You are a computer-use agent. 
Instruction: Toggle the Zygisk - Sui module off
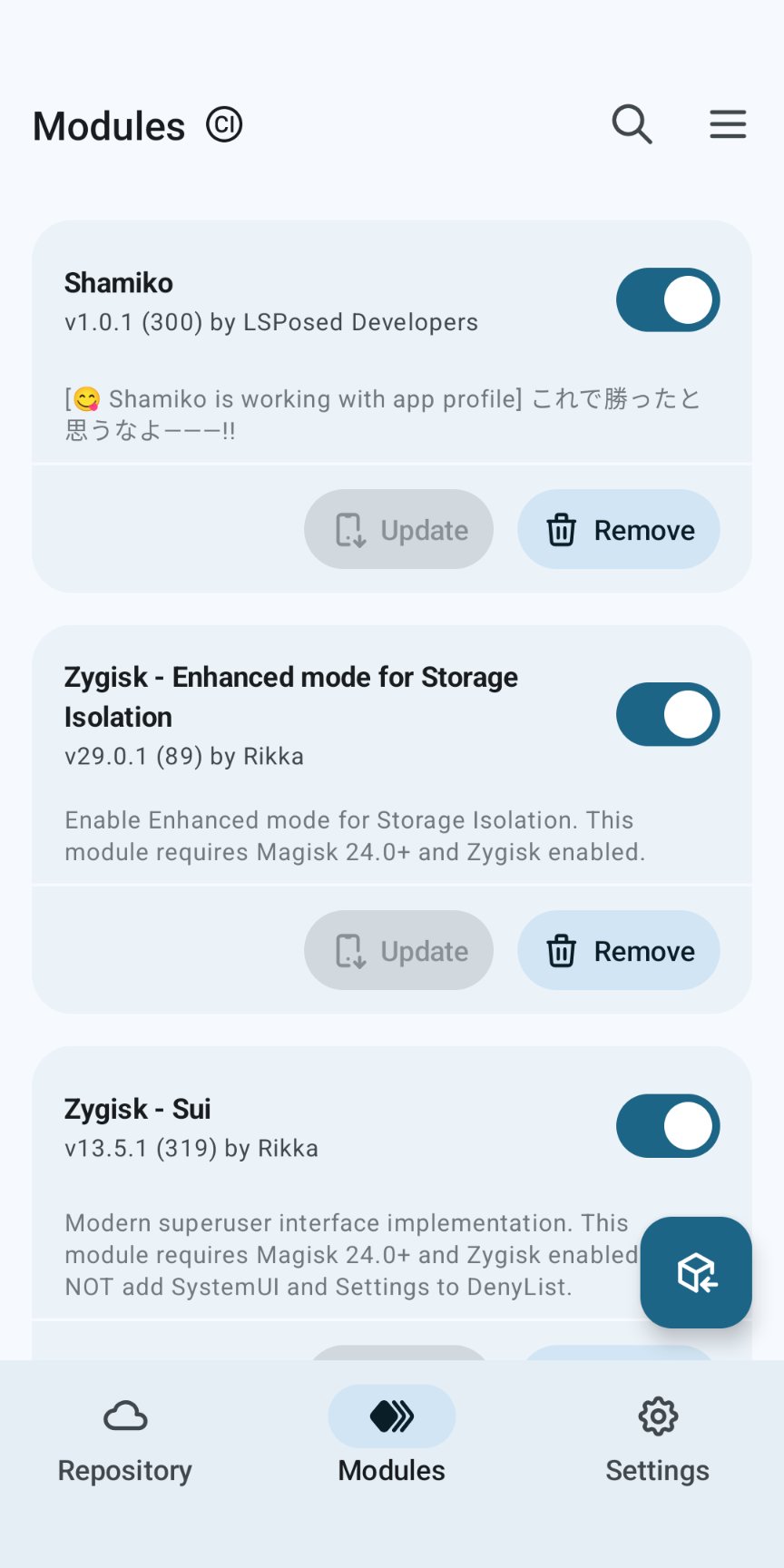(668, 1126)
